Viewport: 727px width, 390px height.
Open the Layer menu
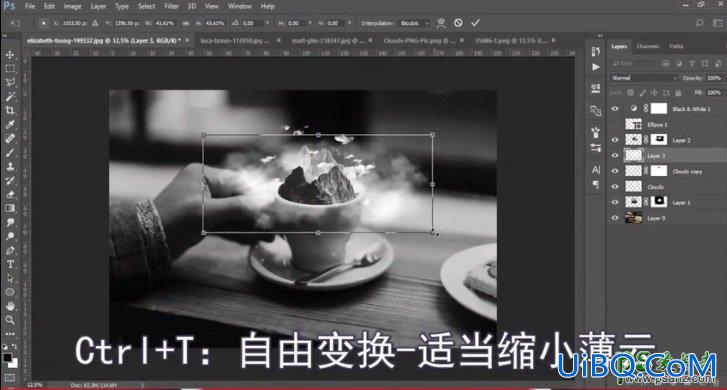(x=98, y=6)
